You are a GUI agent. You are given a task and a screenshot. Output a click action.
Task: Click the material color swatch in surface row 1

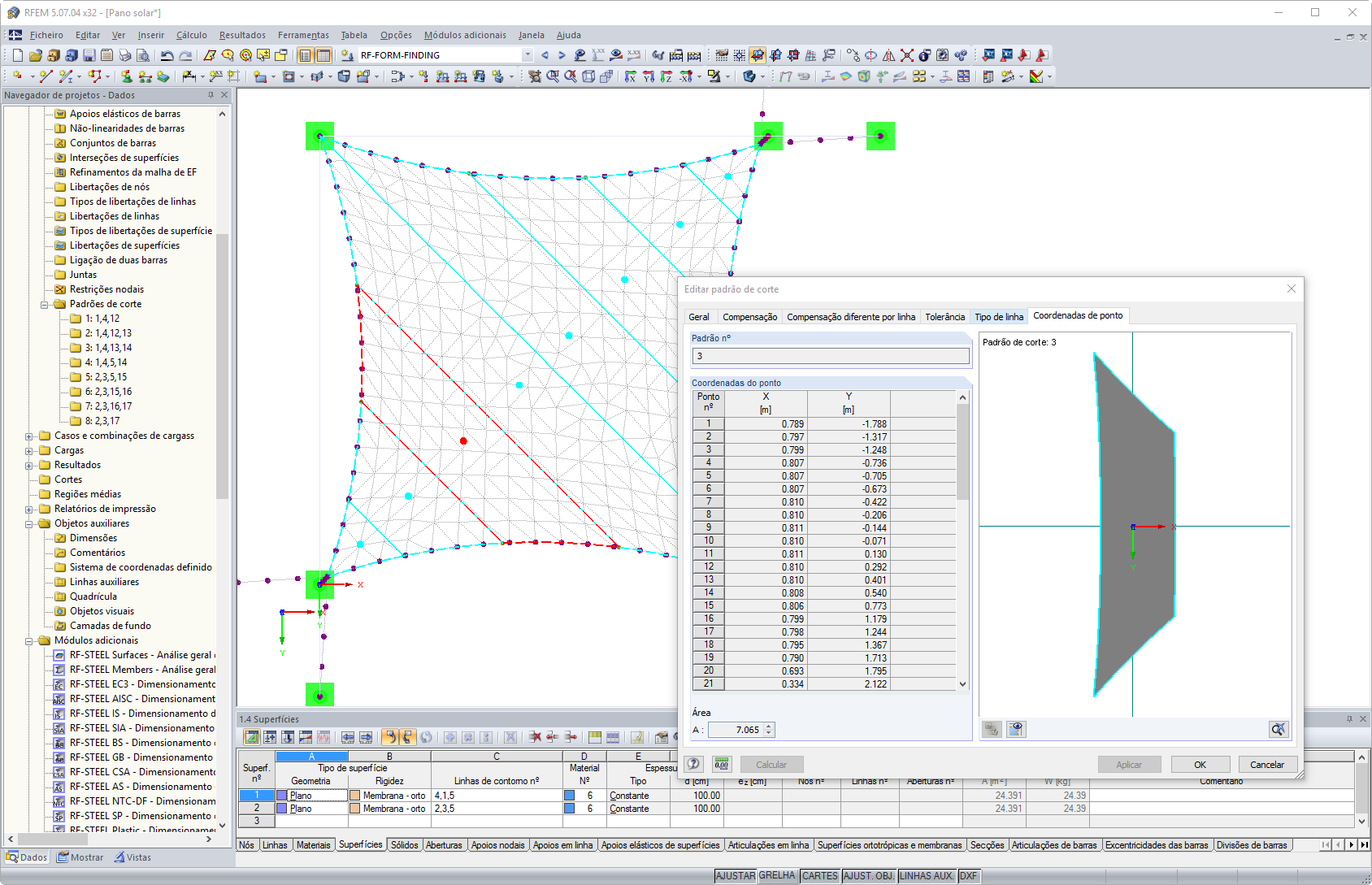click(570, 796)
